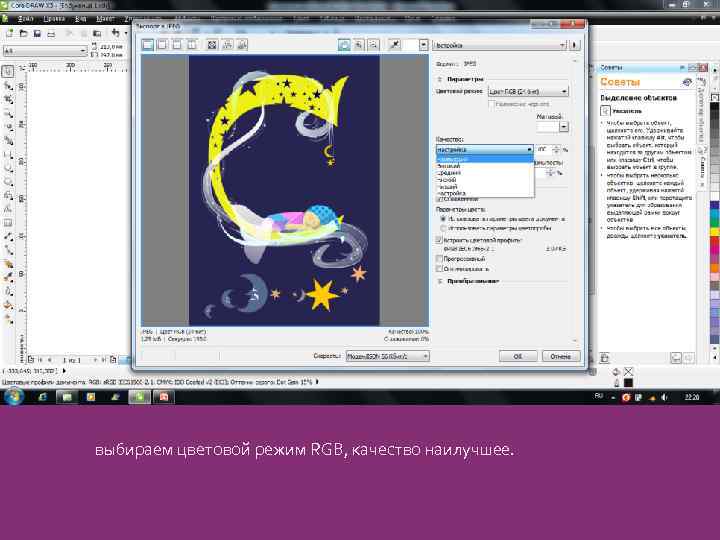
Task: Click the export preview image
Action: click(x=284, y=191)
